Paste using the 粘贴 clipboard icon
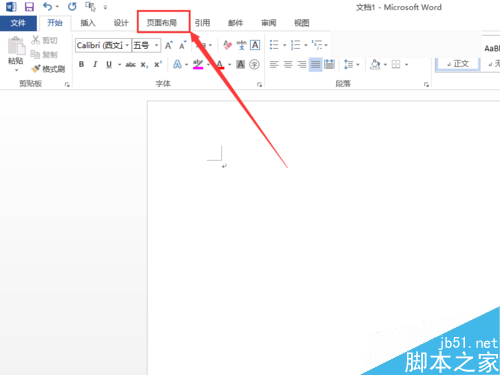 click(16, 45)
